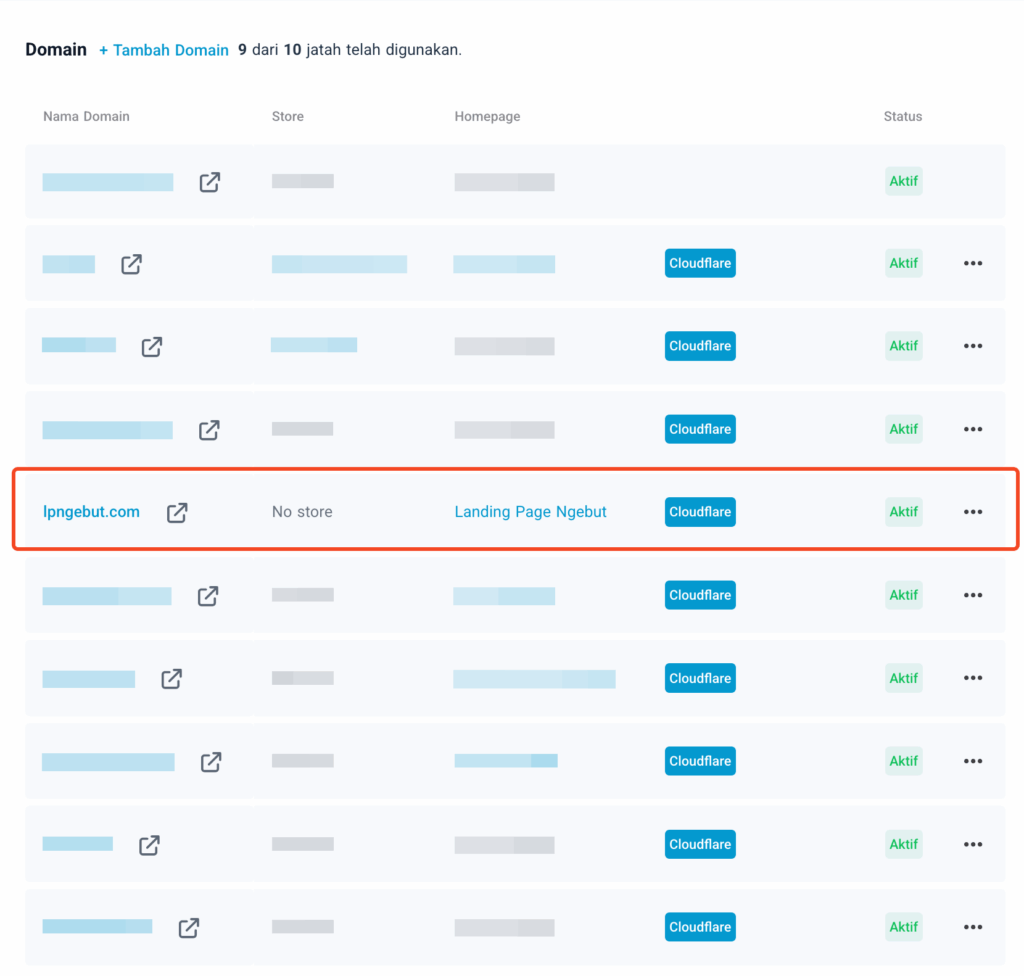Select the Nama Domain column header

coord(86,116)
